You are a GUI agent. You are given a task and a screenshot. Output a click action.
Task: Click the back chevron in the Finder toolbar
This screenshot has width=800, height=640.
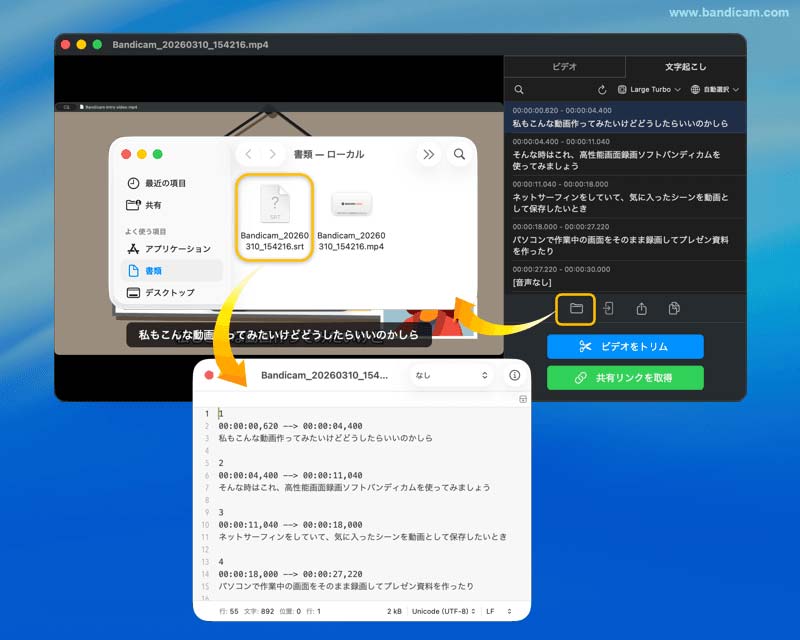click(x=248, y=155)
